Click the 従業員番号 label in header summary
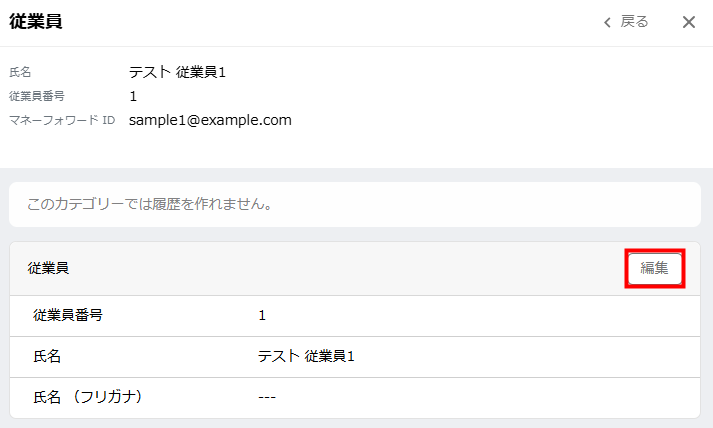Screen dimensions: 713x428 tap(37, 96)
